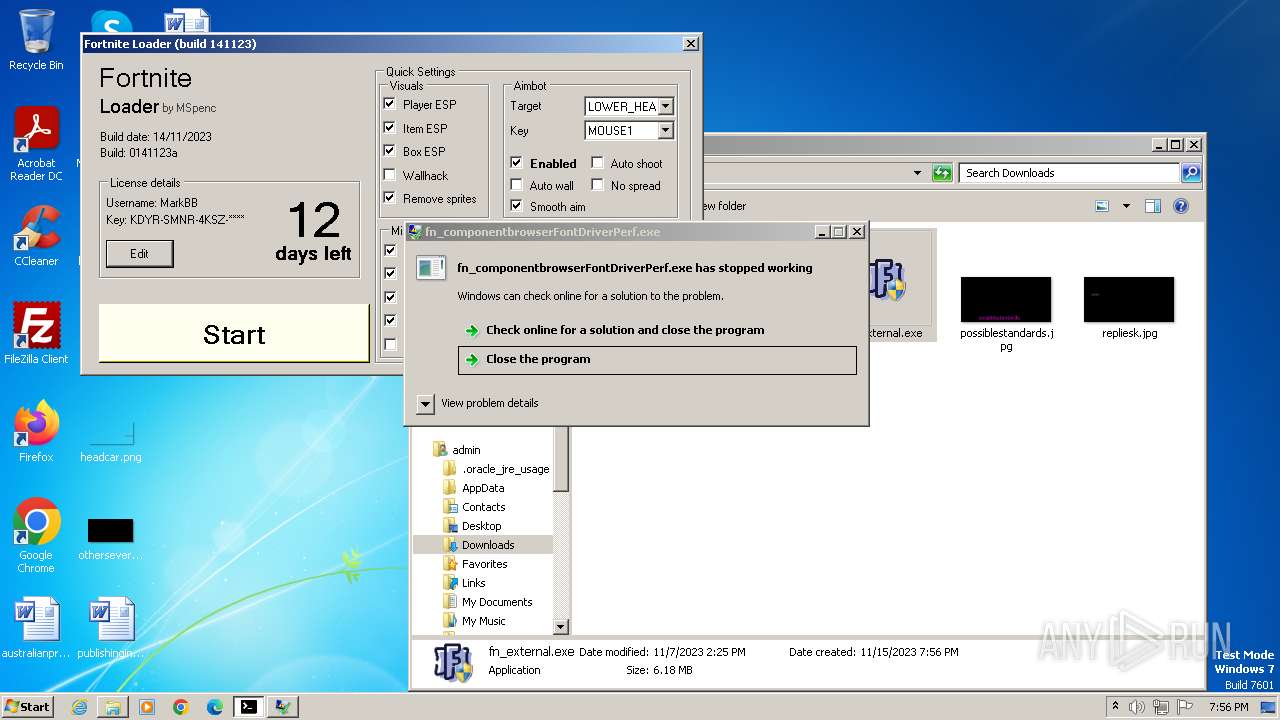The width and height of the screenshot is (1280, 720).
Task: Toggle the Remove sprites checkbox
Action: coord(390,198)
